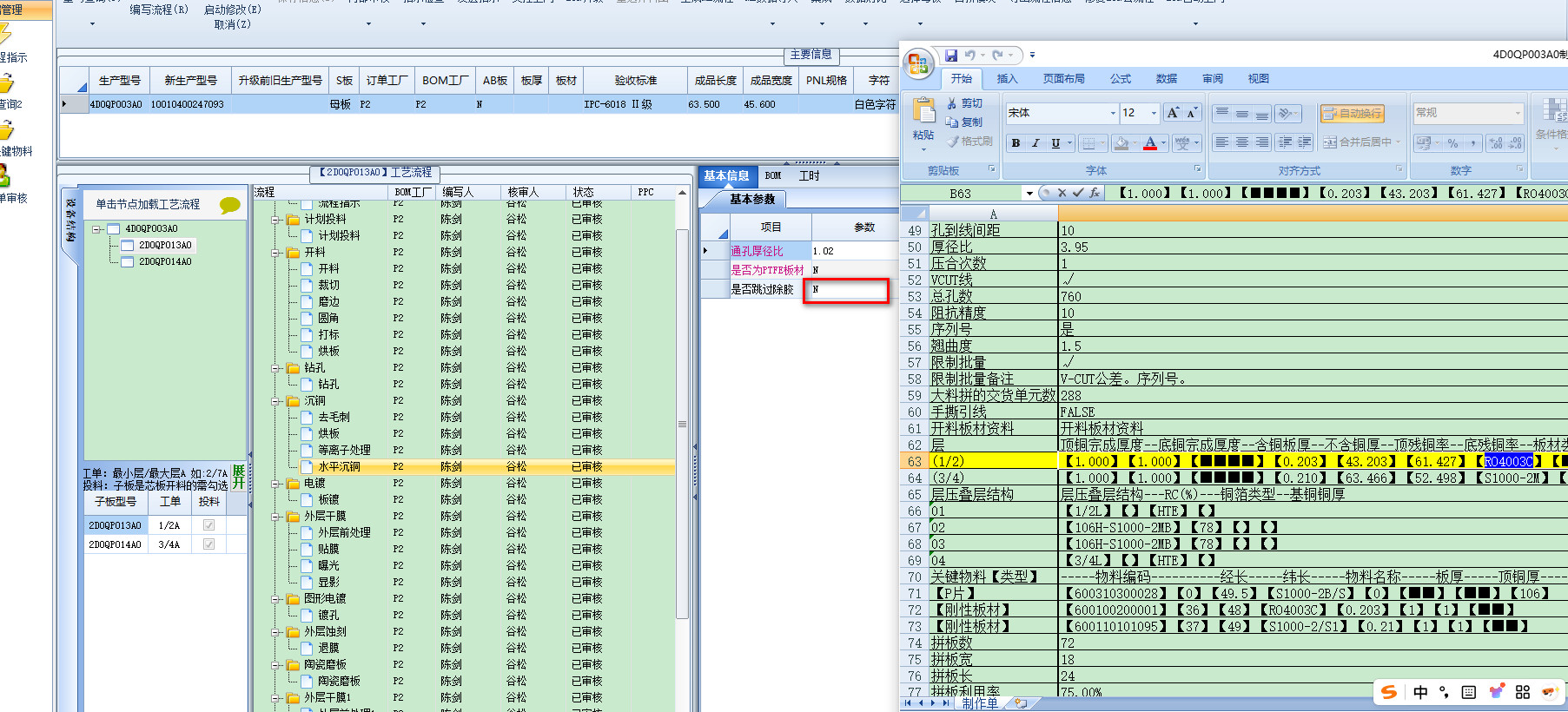Click the 剪切 cut button
The height and width of the screenshot is (712, 1568).
[964, 103]
